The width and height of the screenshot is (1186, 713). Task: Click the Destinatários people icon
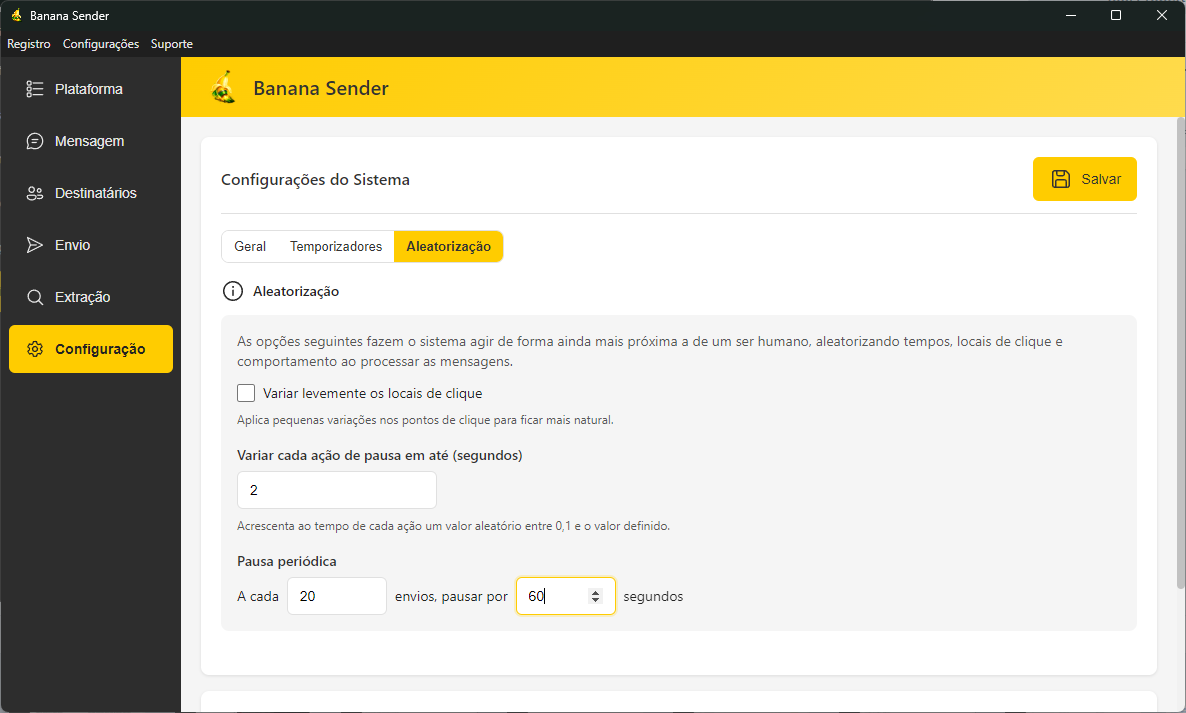(x=35, y=193)
